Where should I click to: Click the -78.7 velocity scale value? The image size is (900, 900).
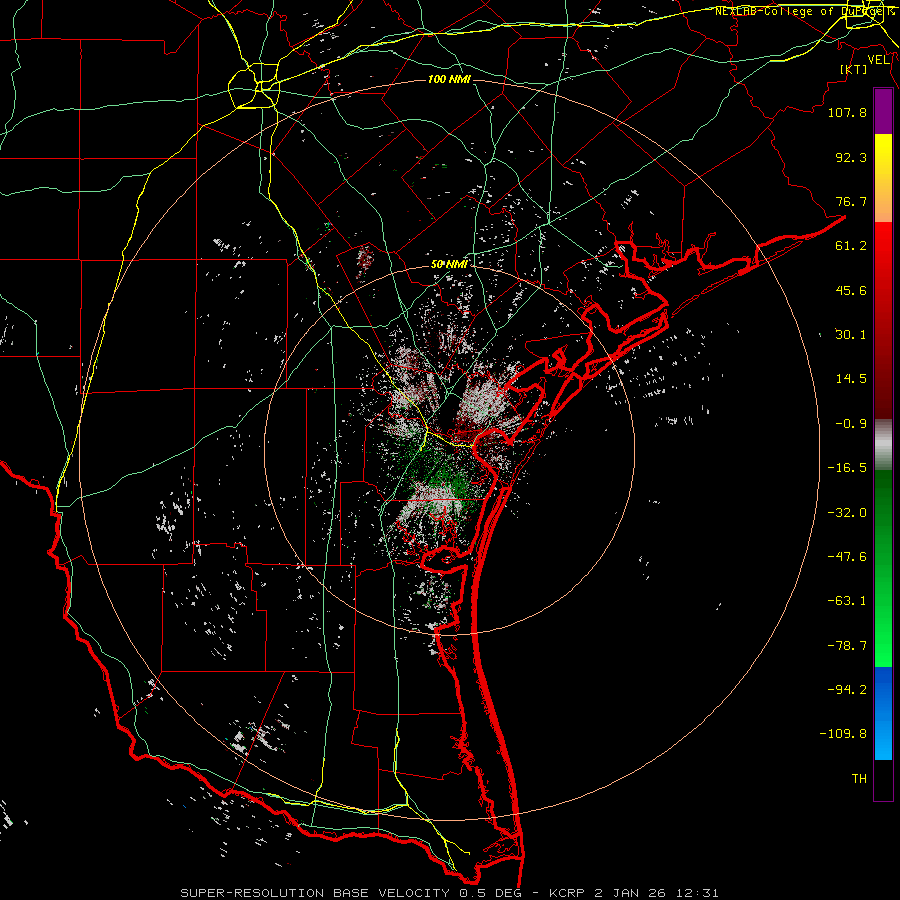[x=847, y=646]
